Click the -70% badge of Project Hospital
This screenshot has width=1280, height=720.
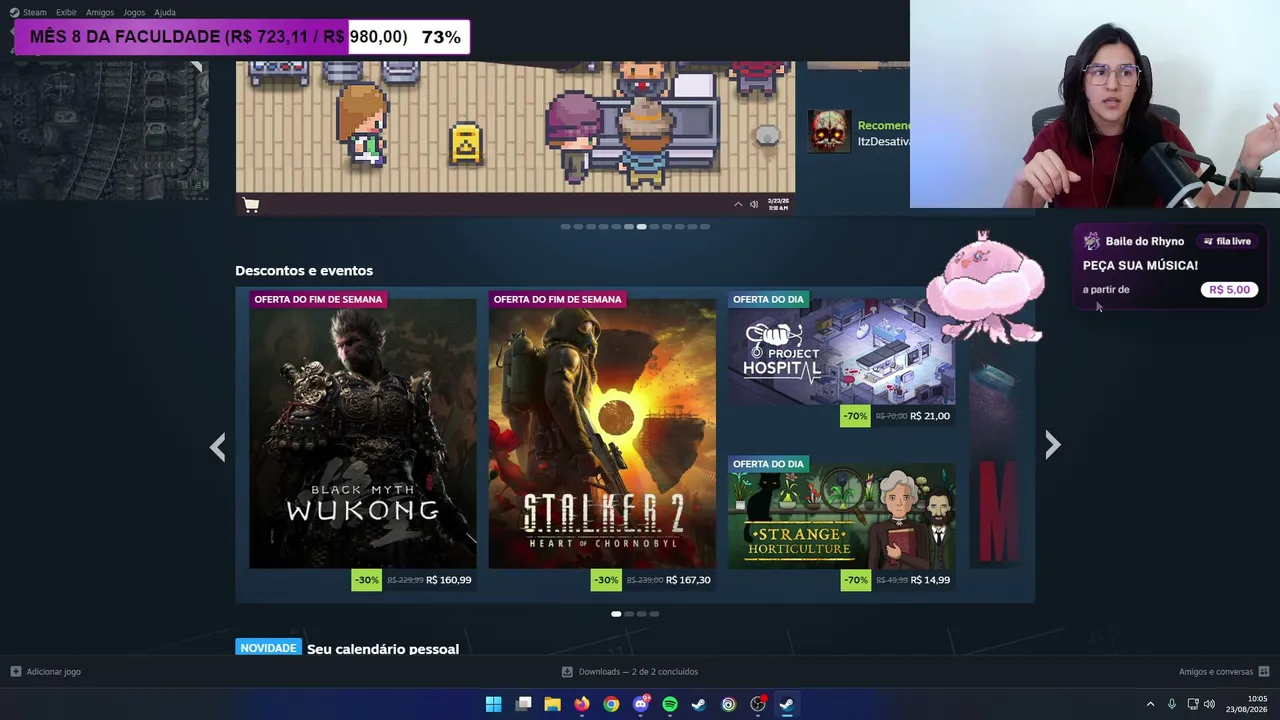tap(855, 416)
